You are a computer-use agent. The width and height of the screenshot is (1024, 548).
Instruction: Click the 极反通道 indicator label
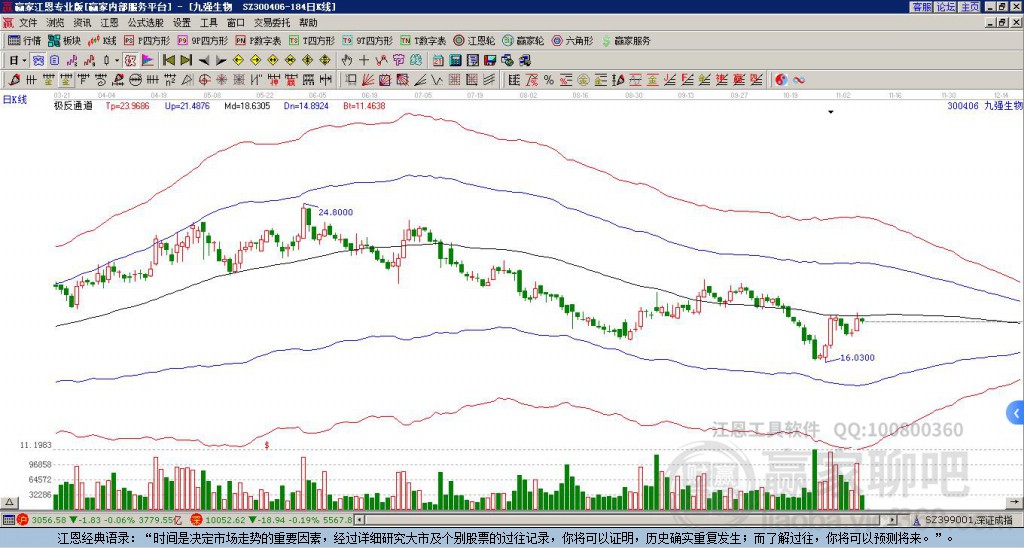tap(73, 105)
